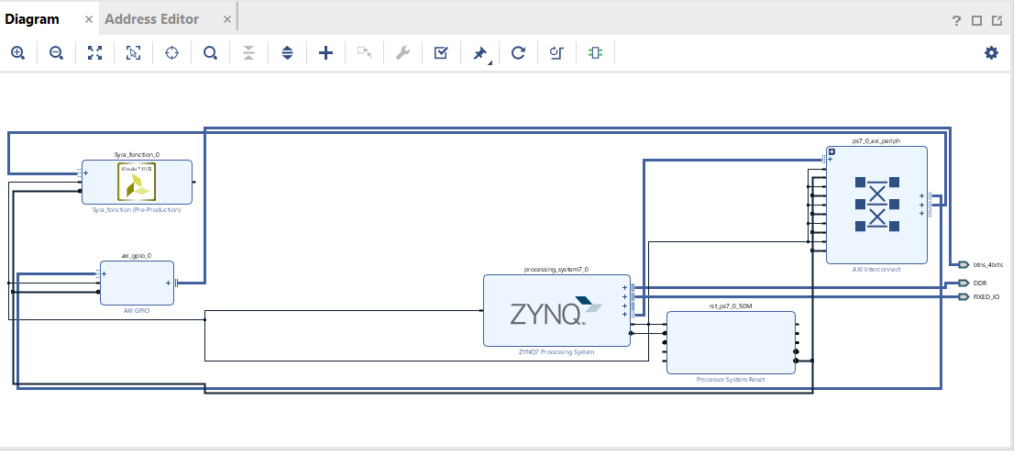Switch to the Address Editor tab

pos(152,19)
